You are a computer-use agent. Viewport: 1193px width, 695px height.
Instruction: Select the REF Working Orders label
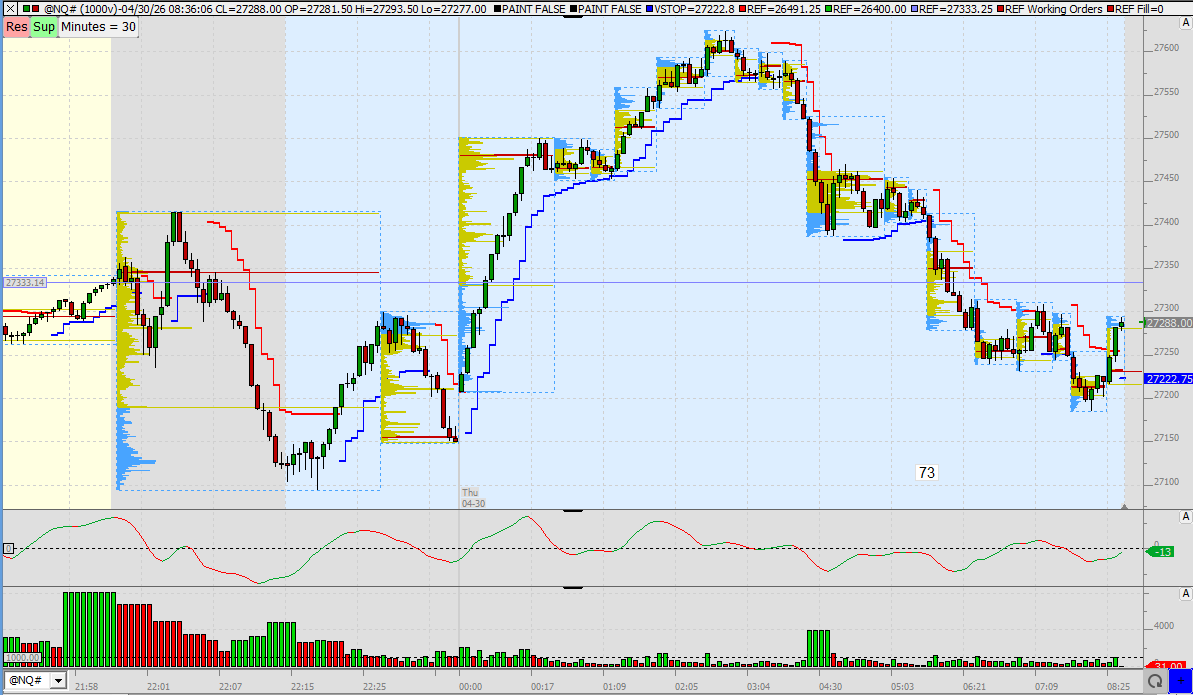coord(1054,9)
